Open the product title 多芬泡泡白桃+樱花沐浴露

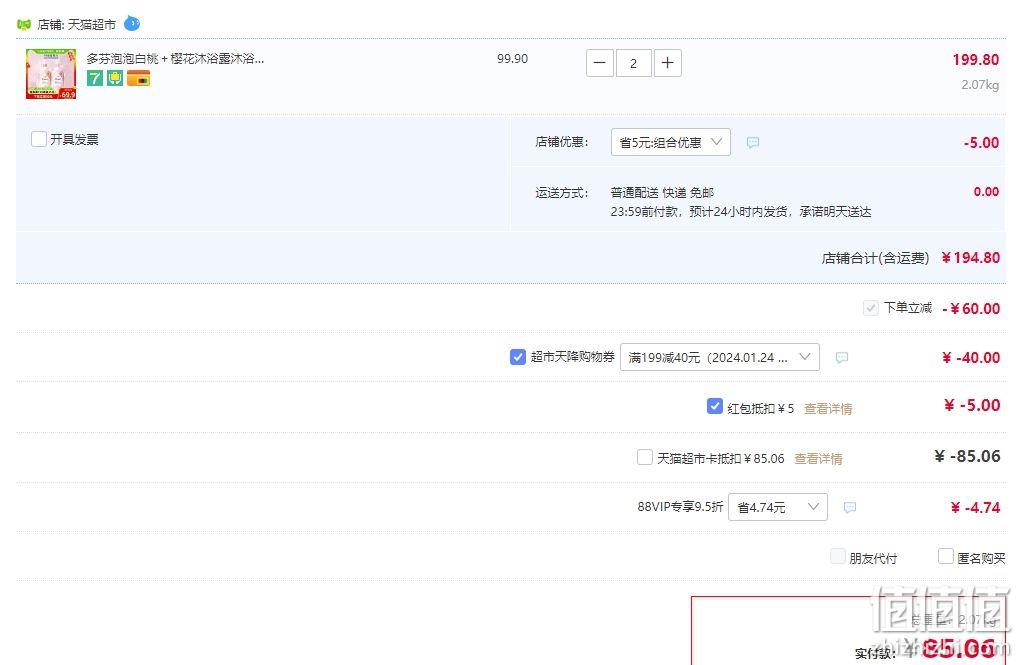pyautogui.click(x=176, y=59)
